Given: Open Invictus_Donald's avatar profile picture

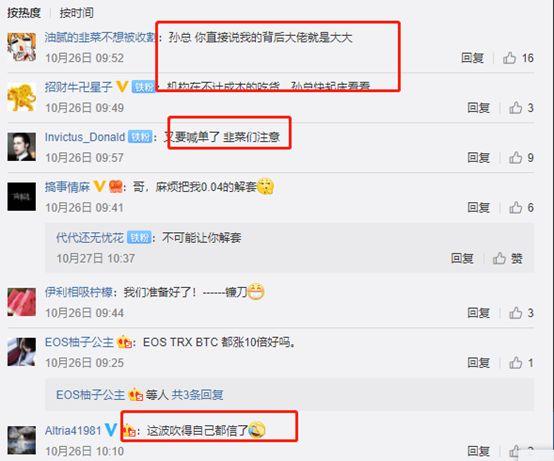Looking at the screenshot, I should point(22,147).
